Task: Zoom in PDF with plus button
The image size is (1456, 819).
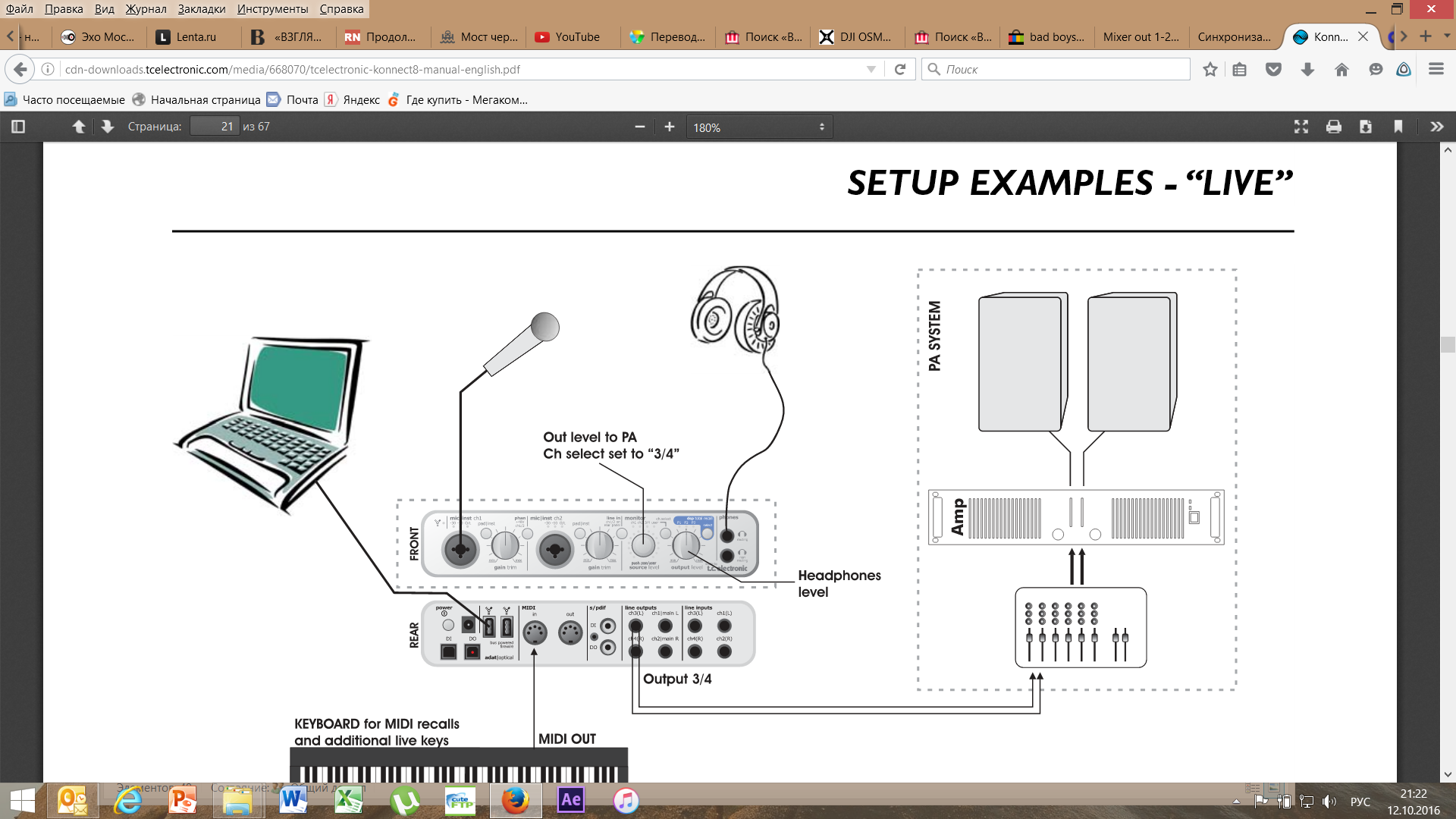Action: point(669,127)
